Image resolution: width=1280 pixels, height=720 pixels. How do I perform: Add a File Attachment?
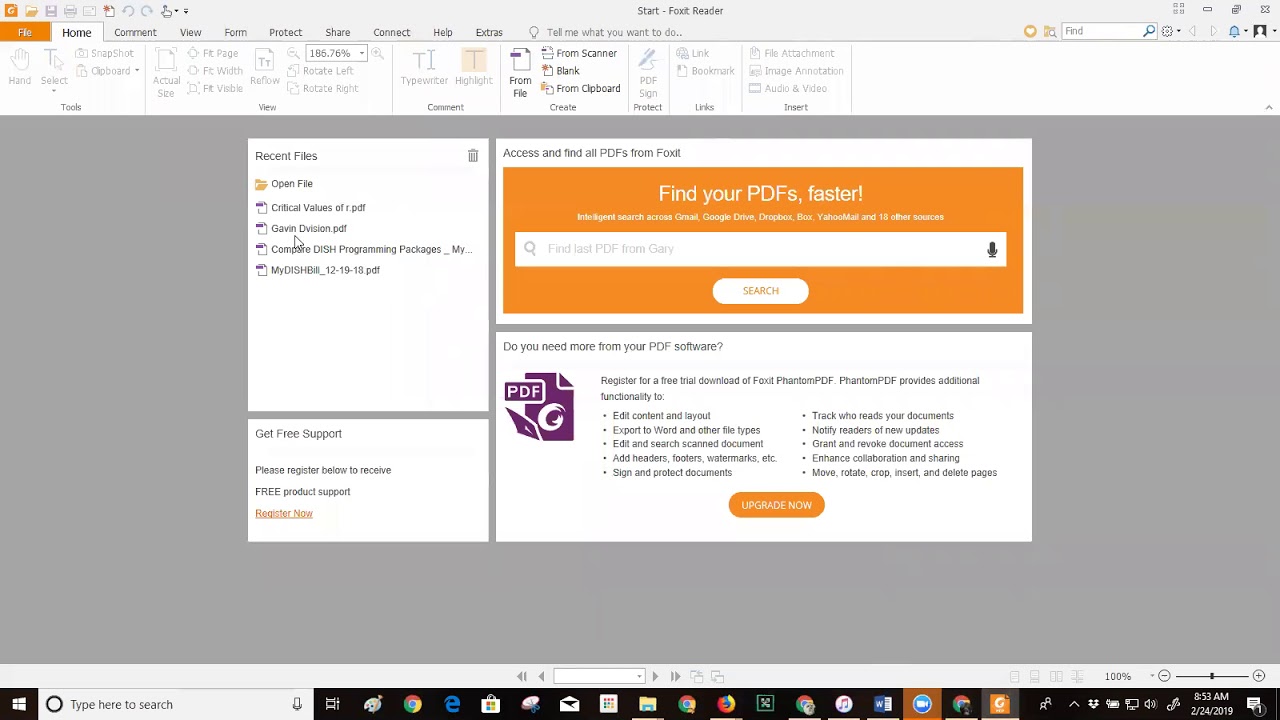pyautogui.click(x=791, y=53)
